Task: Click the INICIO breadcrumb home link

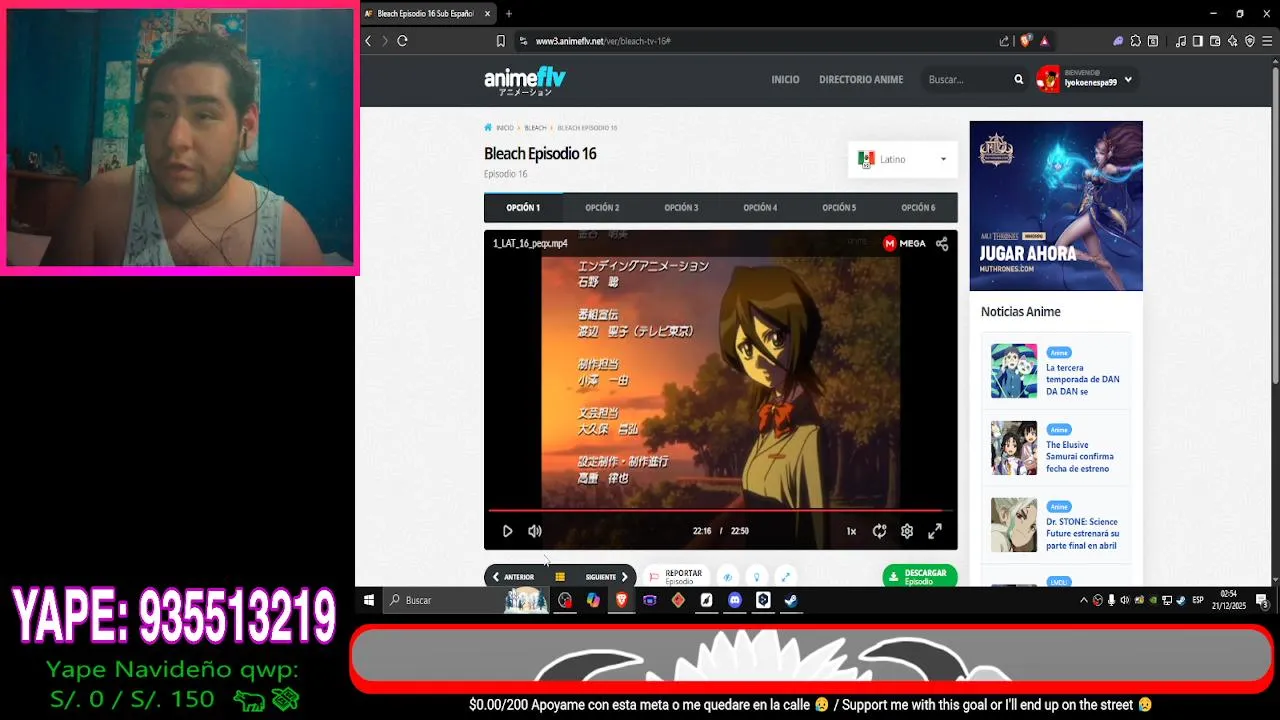Action: [499, 128]
